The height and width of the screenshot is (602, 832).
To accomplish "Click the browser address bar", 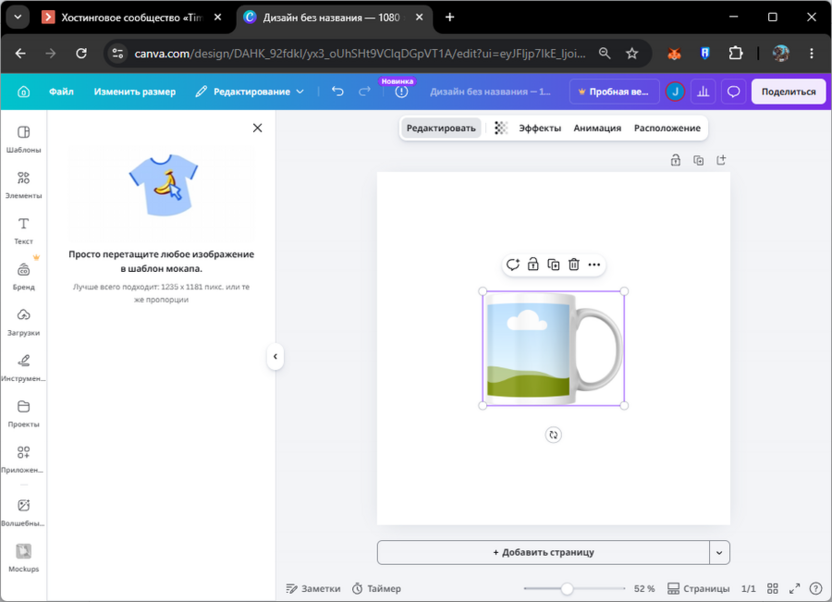I will [x=360, y=53].
